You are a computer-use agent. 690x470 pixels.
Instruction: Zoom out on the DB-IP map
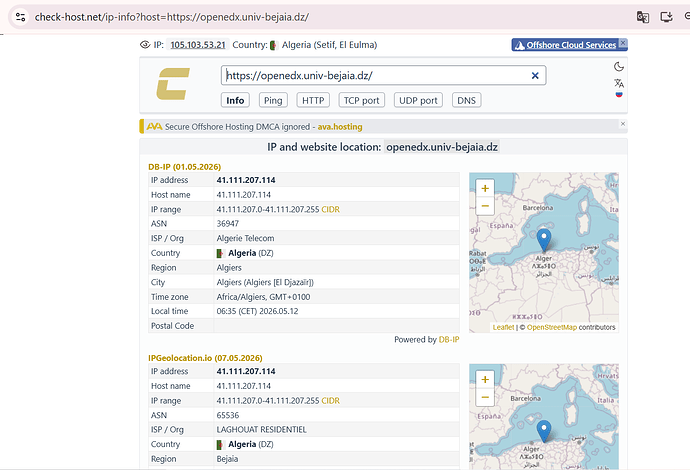pyautogui.click(x=485, y=206)
